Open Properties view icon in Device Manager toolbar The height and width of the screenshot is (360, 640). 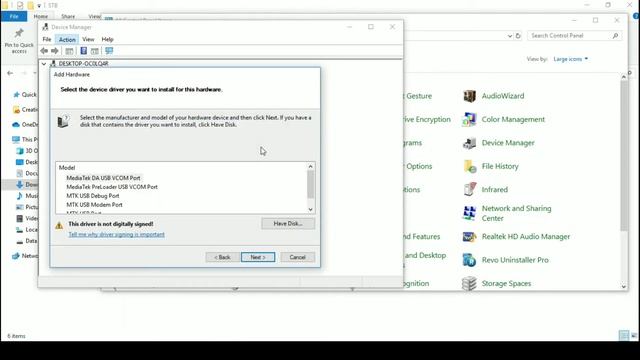coord(69,51)
